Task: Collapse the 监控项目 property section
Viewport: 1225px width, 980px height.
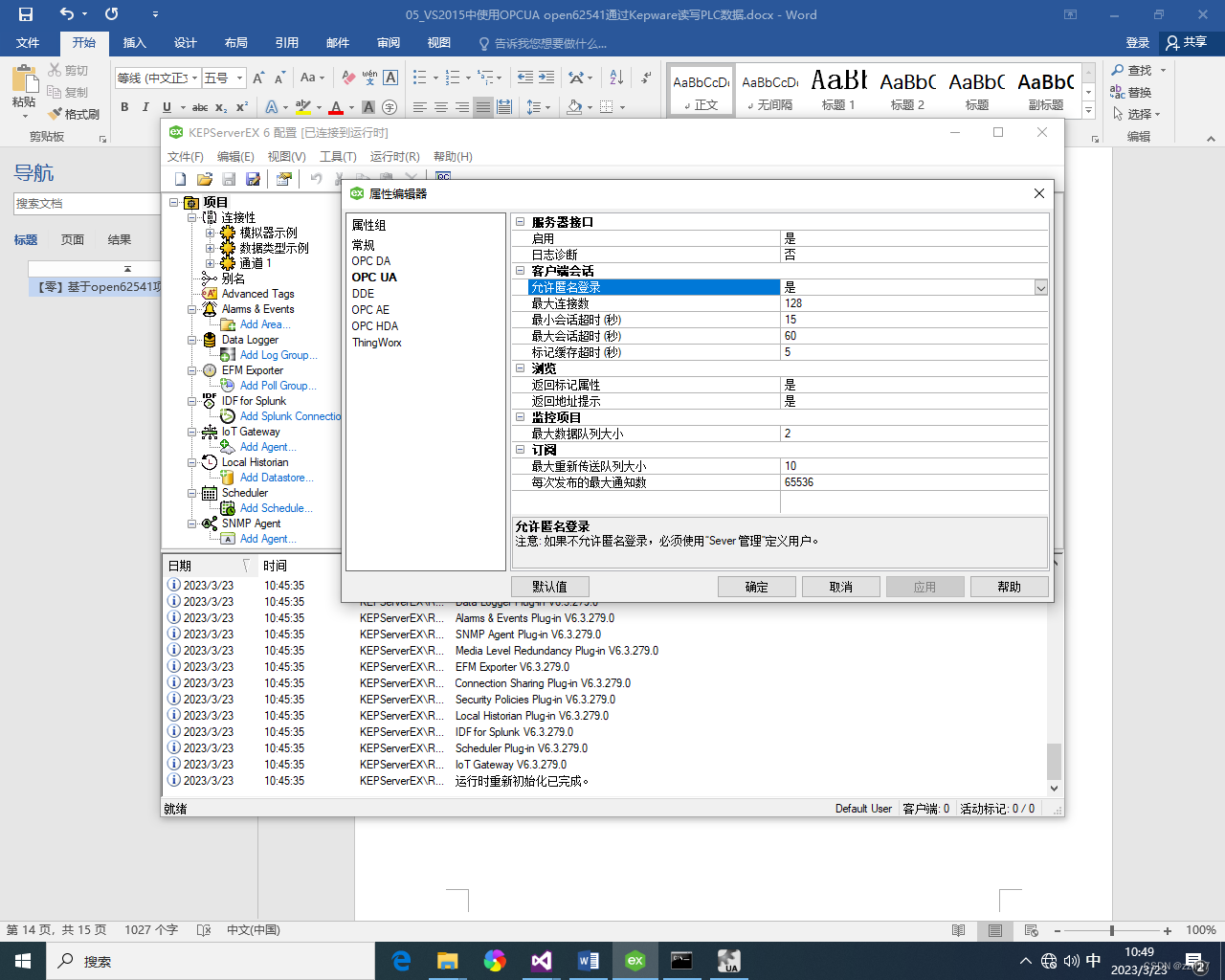Action: pyautogui.click(x=521, y=417)
